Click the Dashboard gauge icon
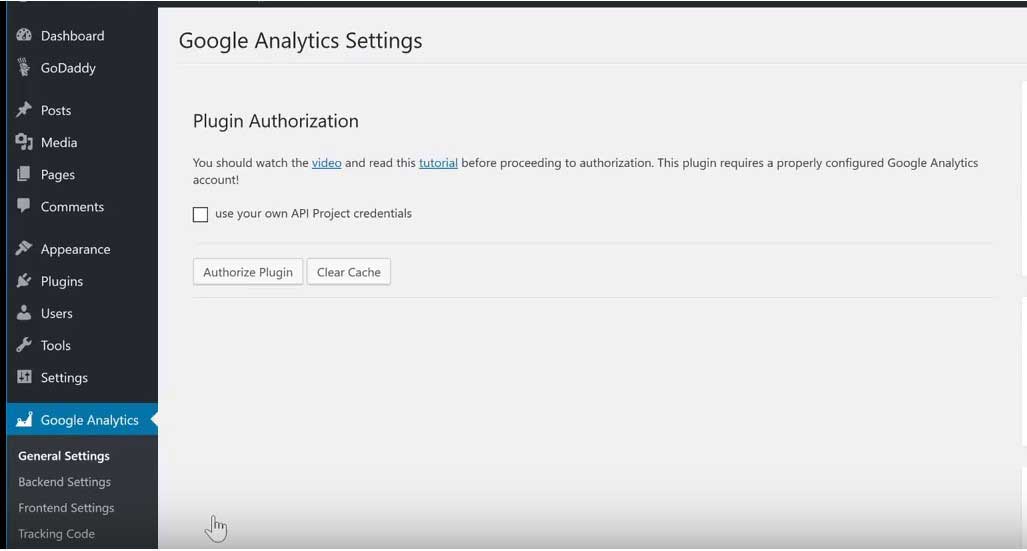This screenshot has width=1027, height=551. pyautogui.click(x=24, y=35)
